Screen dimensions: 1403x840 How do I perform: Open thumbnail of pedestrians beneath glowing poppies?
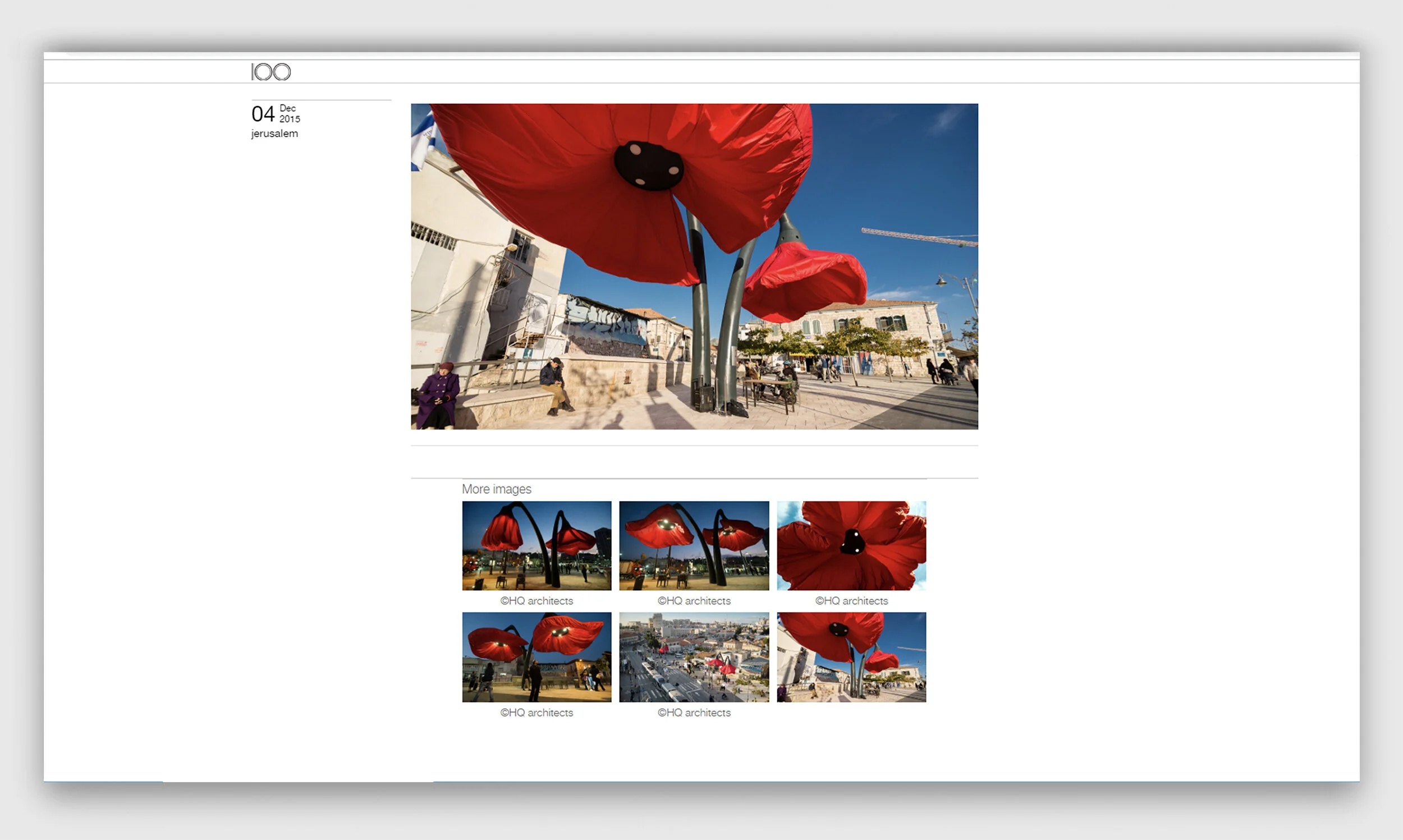537,657
